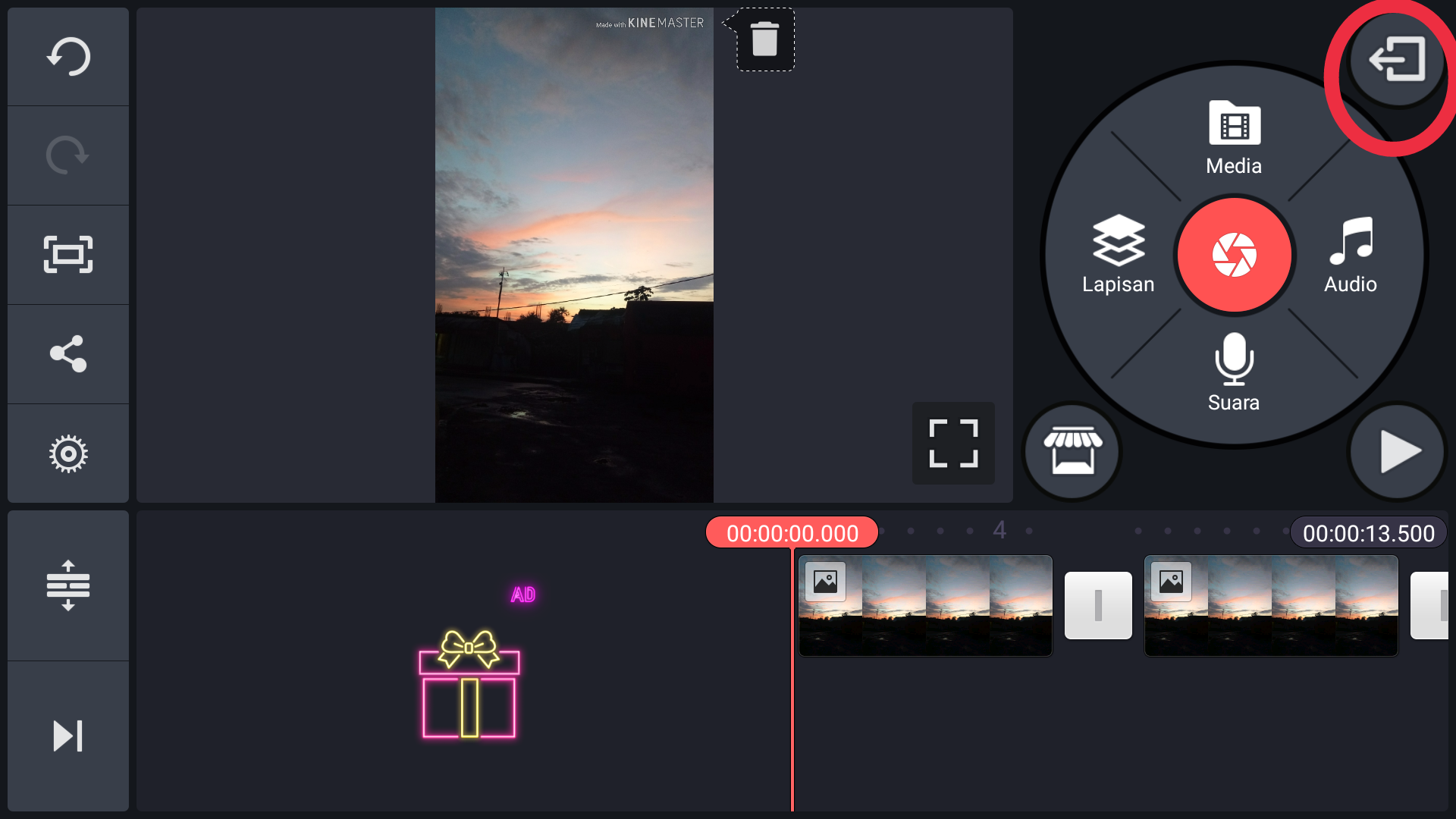Click the 00:00:00.000 playhead time marker
The width and height of the screenshot is (1456, 819).
click(x=792, y=533)
